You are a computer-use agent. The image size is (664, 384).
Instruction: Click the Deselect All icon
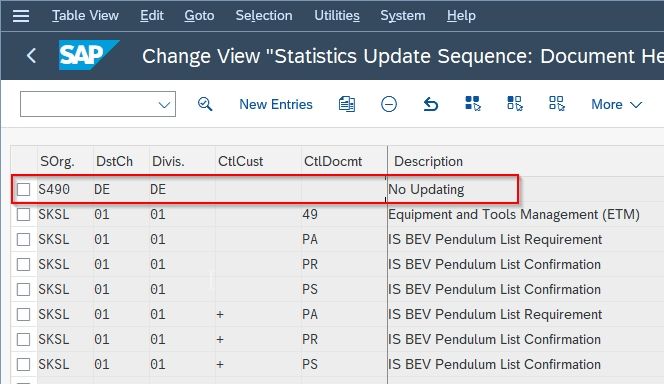point(556,103)
